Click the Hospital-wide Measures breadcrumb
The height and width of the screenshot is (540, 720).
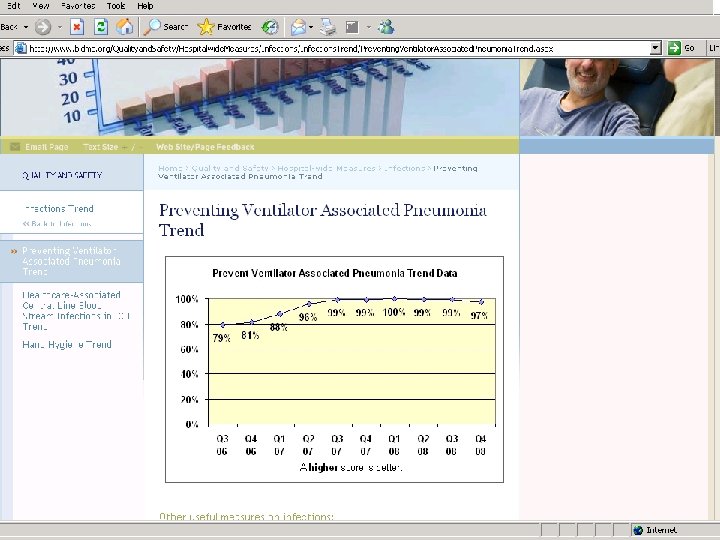tap(326, 169)
